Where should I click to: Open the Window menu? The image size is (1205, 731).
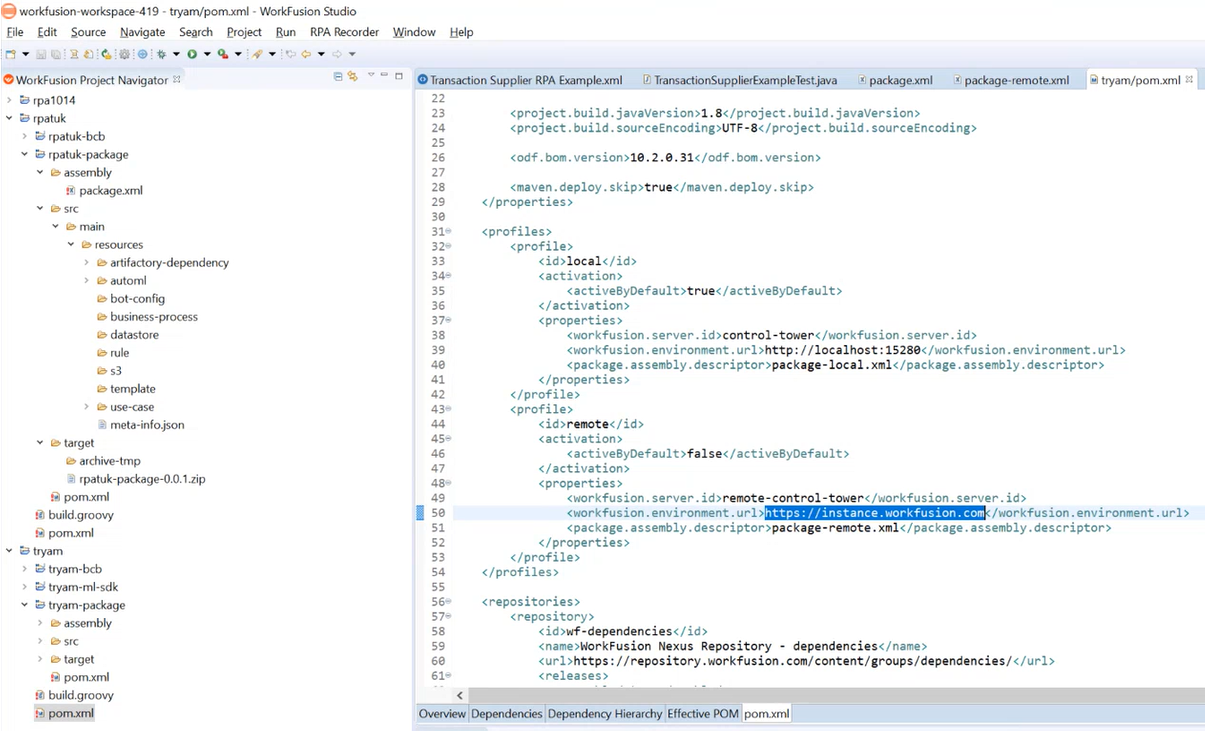(414, 32)
